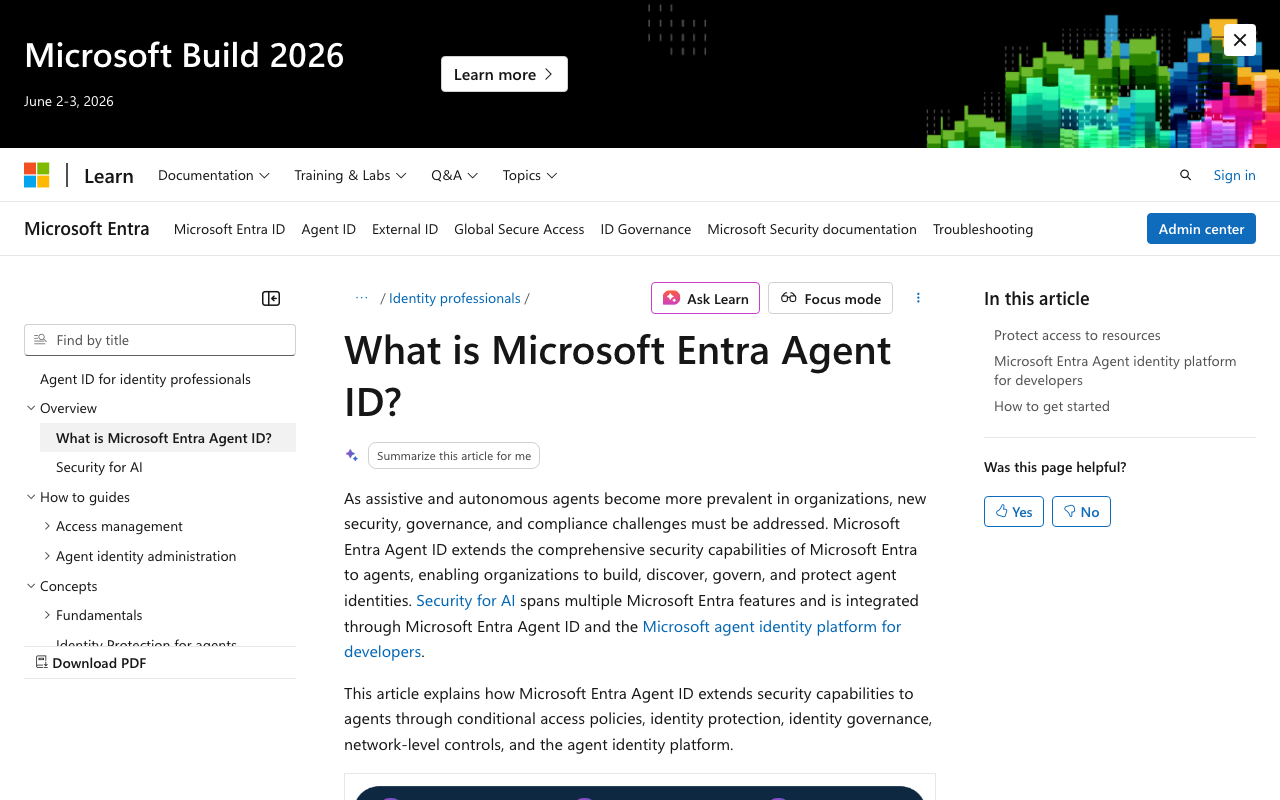The height and width of the screenshot is (800, 1280).
Task: Open the Topics dropdown menu
Action: coord(530,175)
